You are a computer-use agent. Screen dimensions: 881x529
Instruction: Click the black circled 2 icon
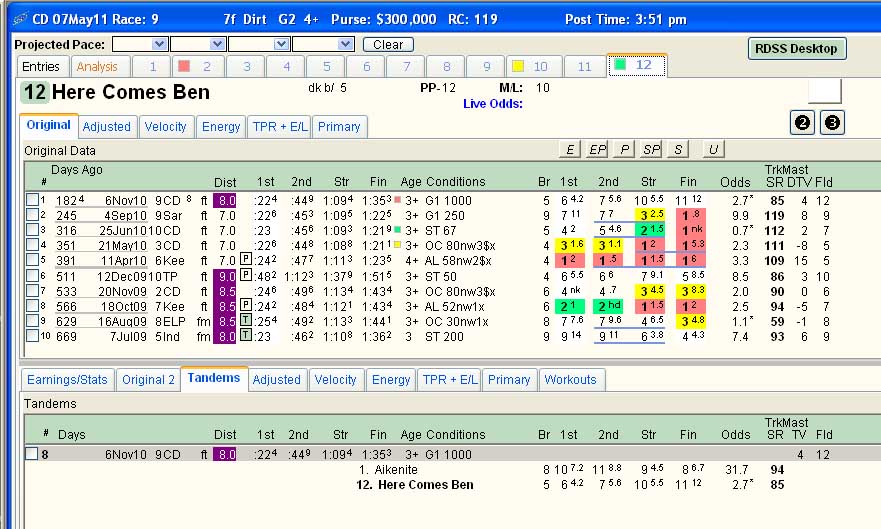802,122
